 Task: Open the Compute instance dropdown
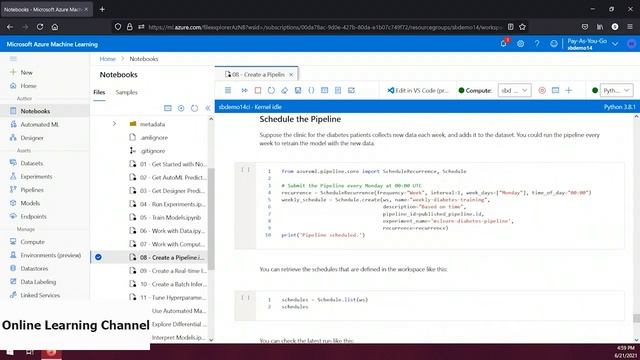click(x=514, y=90)
